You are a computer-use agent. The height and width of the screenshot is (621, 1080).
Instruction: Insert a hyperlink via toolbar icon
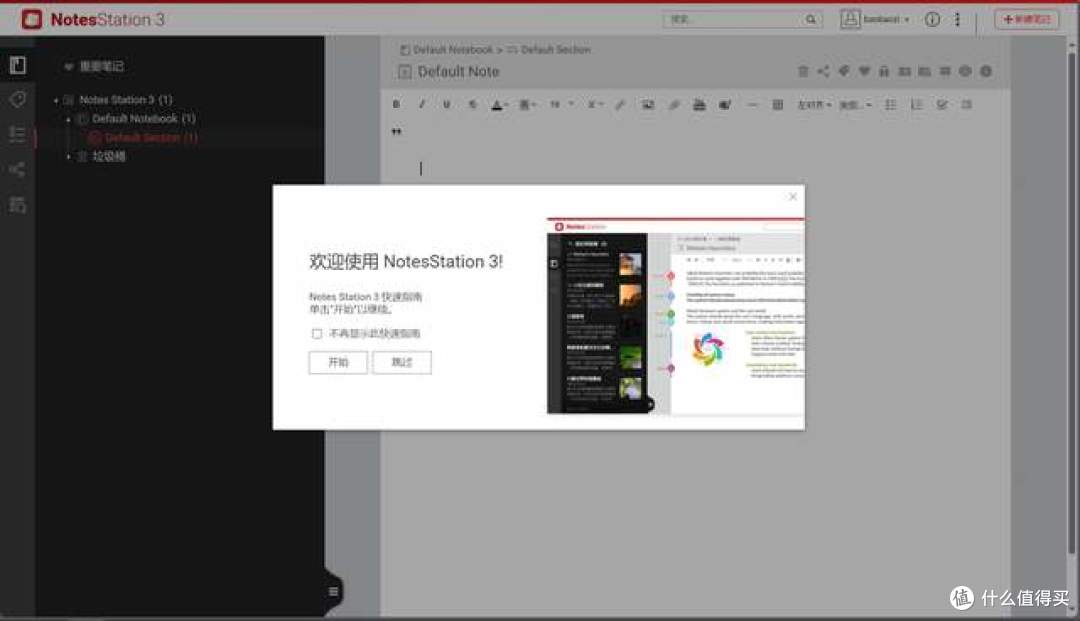(x=674, y=105)
